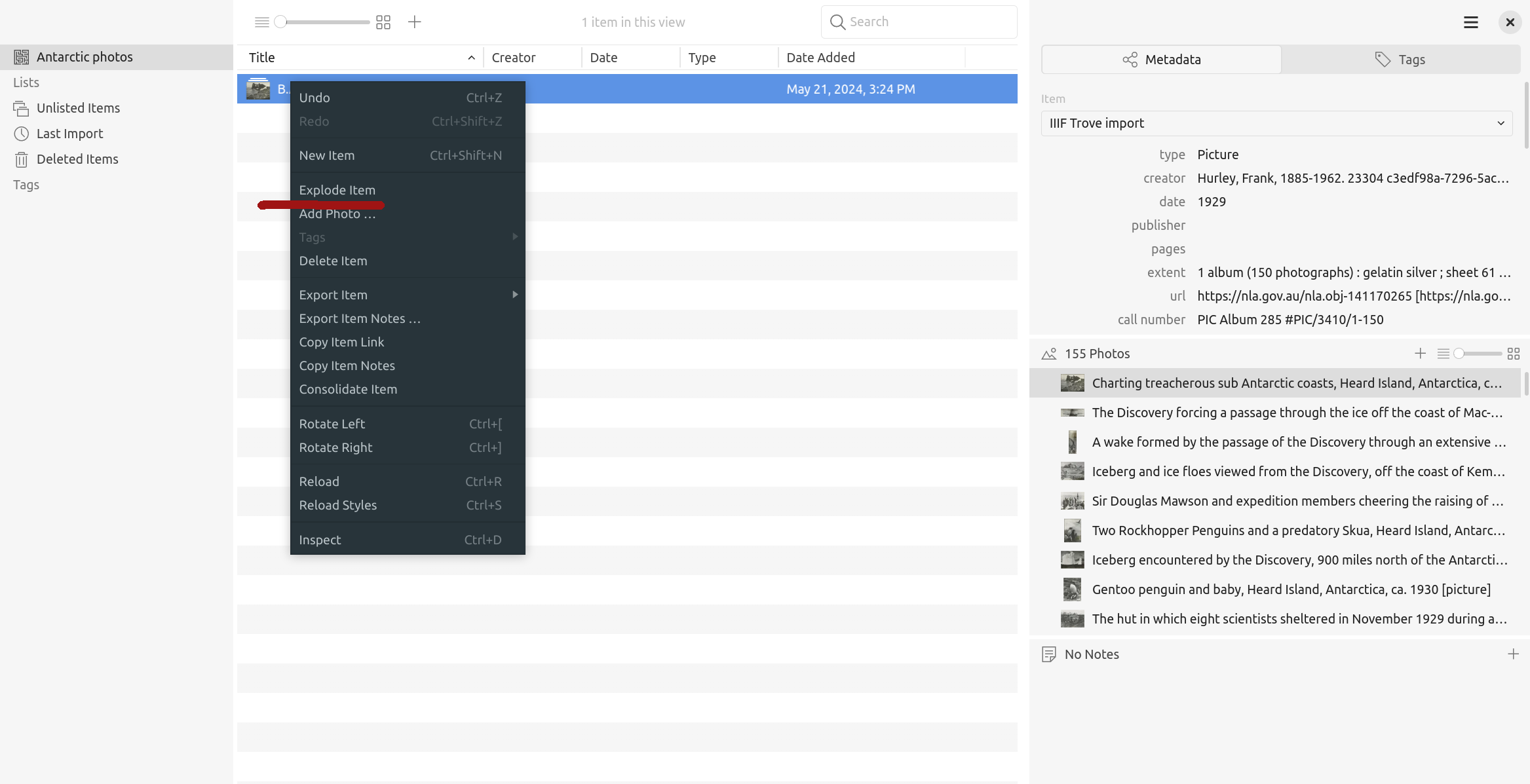Select Charting treacherous sub Antarctic coasts photo

[1274, 383]
